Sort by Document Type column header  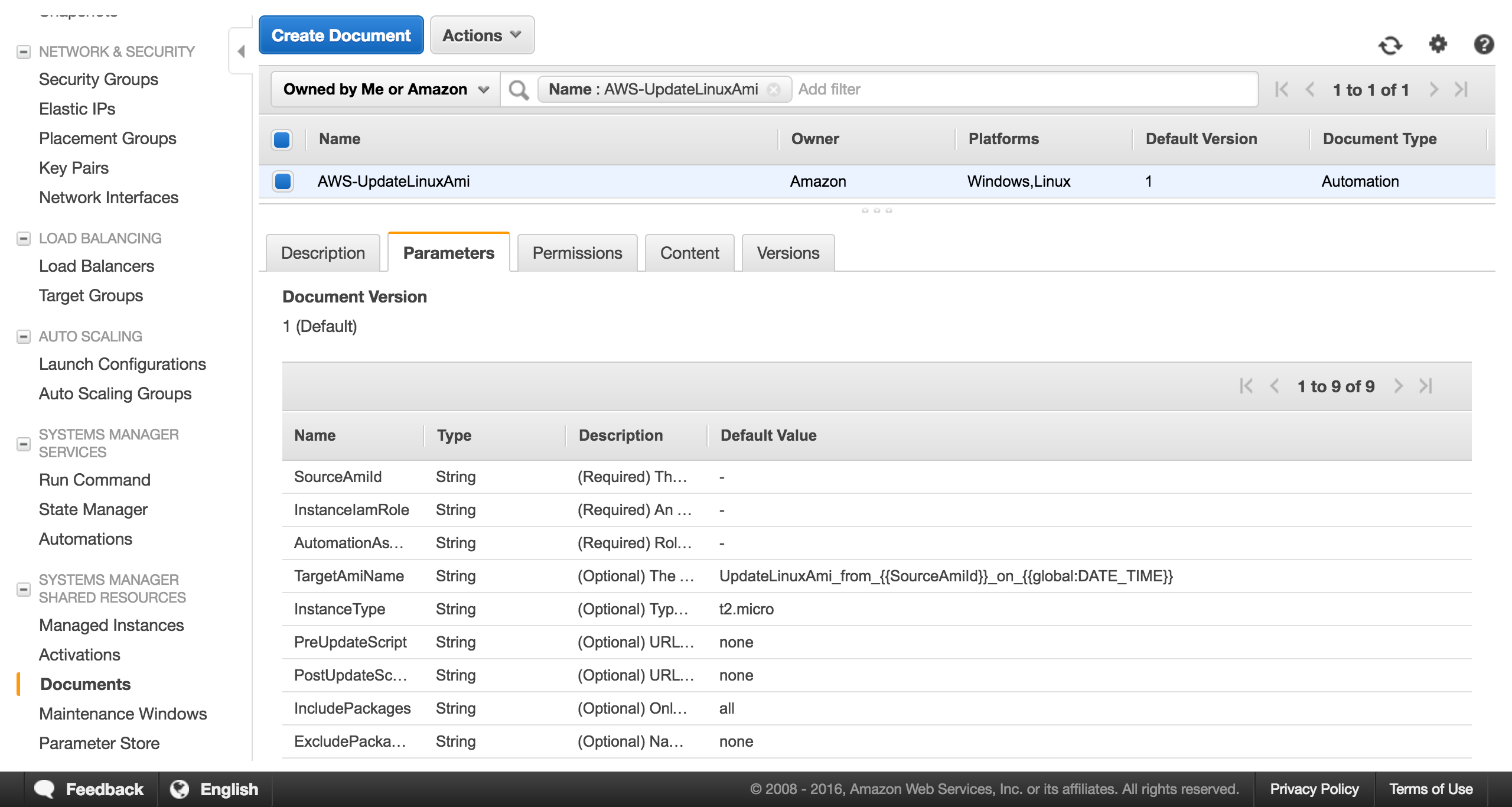[1380, 139]
